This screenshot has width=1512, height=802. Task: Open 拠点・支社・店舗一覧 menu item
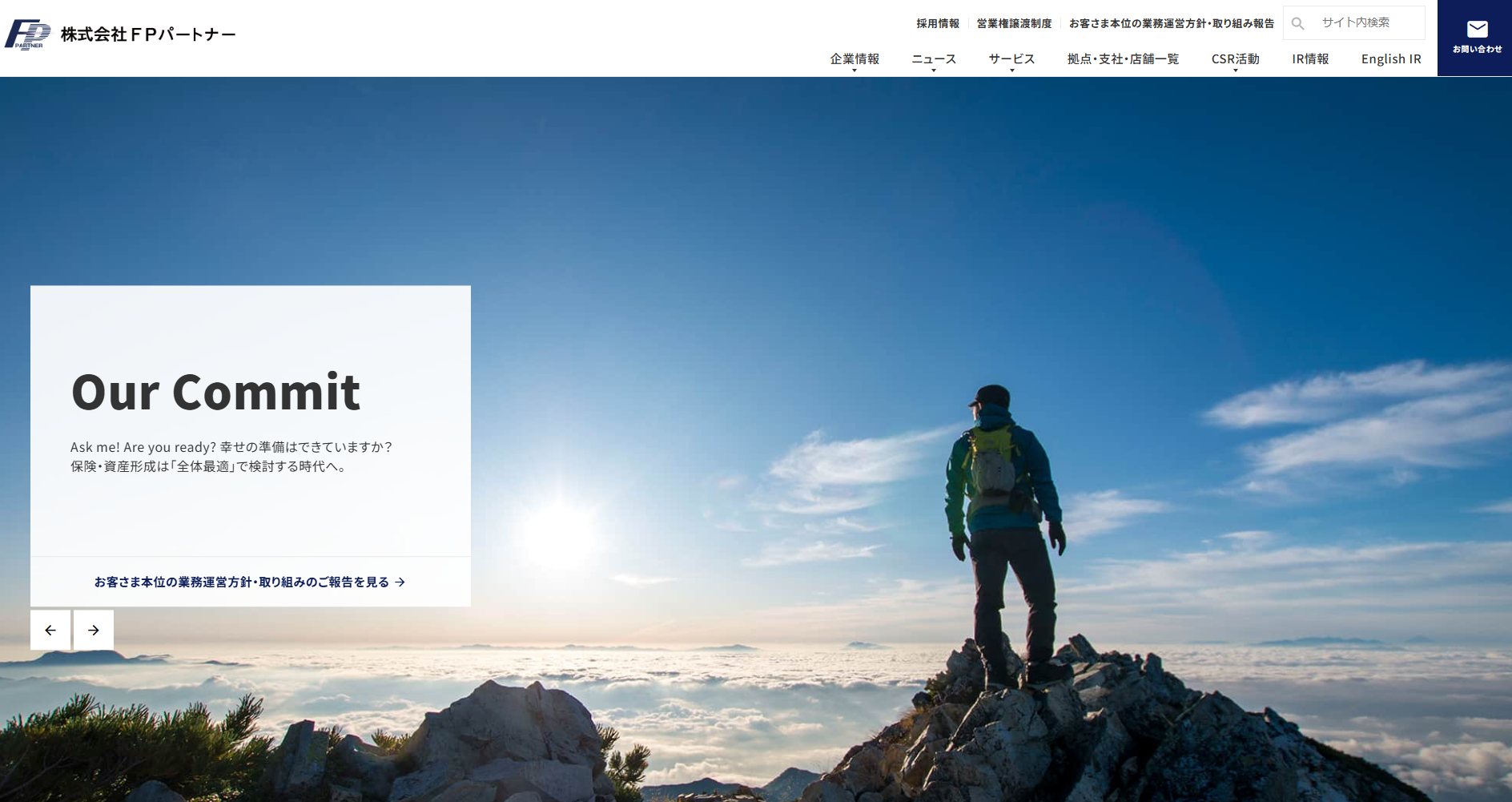(1123, 59)
